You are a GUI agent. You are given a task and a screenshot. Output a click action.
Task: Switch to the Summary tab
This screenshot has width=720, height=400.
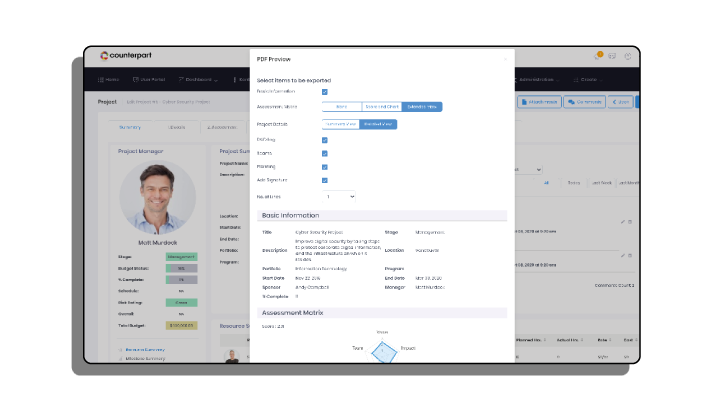click(x=130, y=127)
